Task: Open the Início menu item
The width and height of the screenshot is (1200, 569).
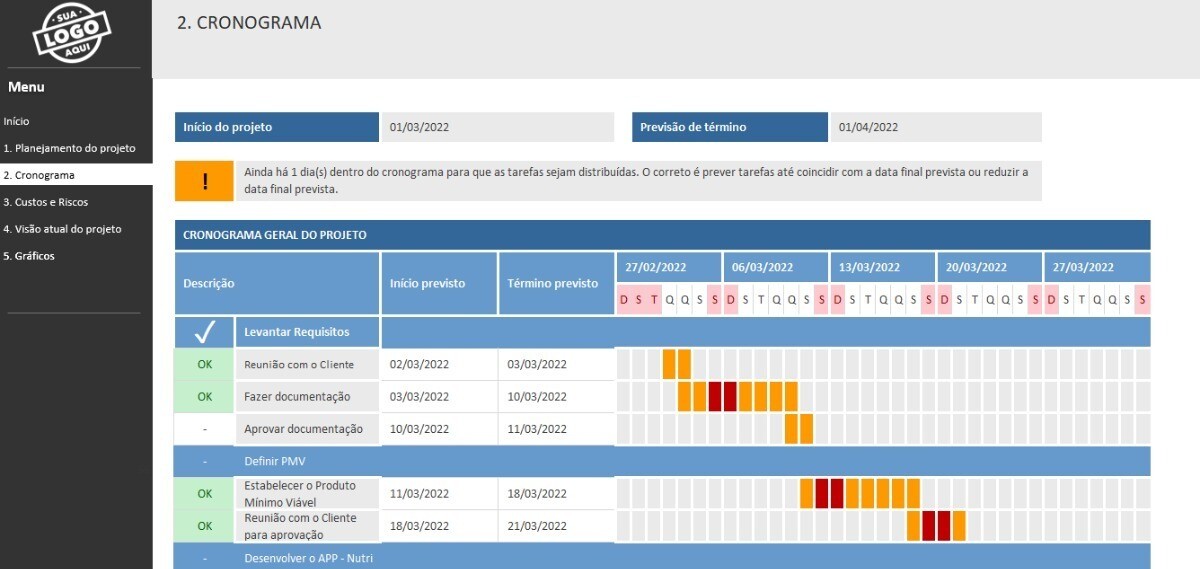Action: (x=17, y=121)
